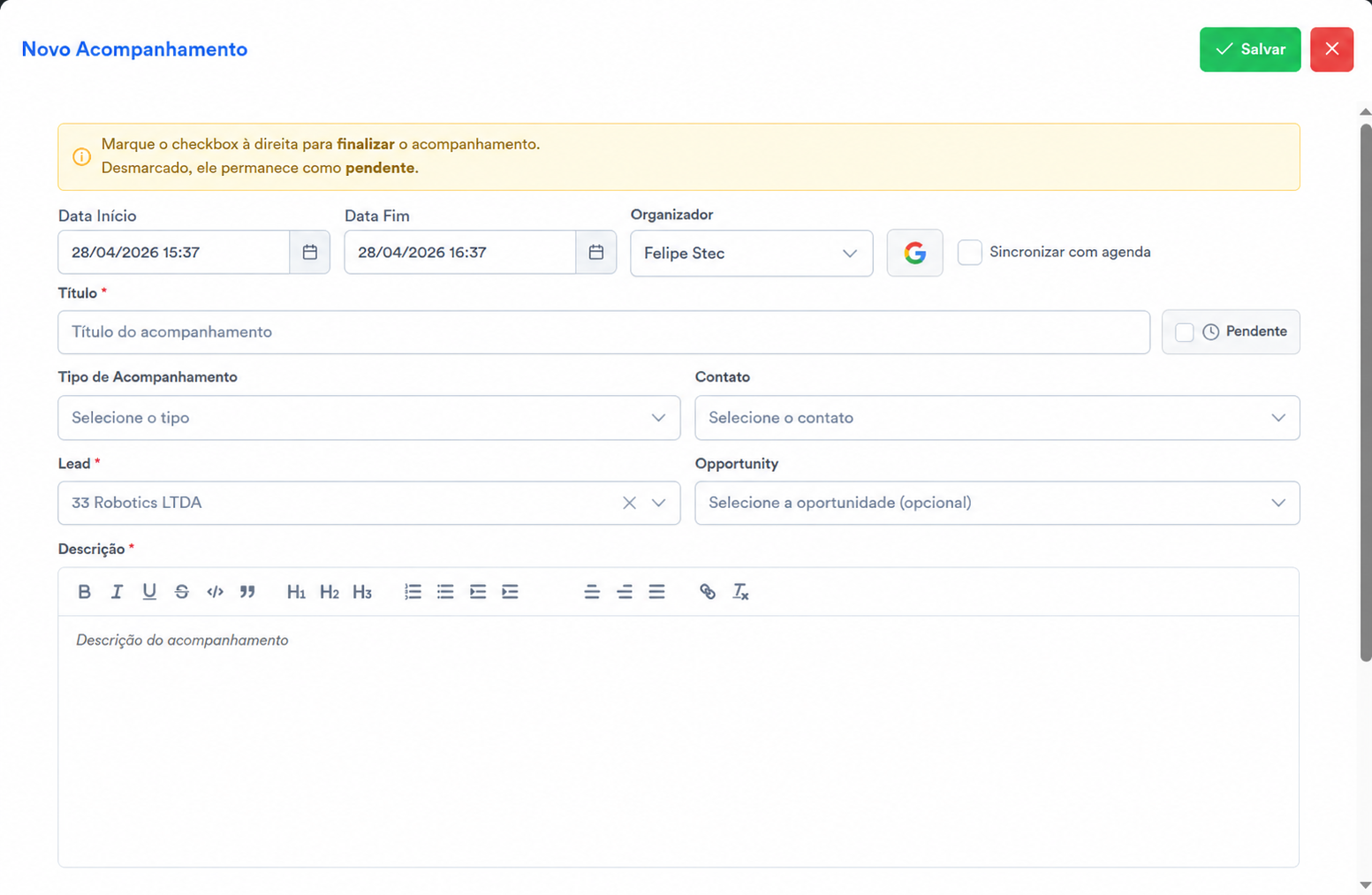
Task: Check the Pendente checkbox to finalize
Action: (x=1185, y=332)
